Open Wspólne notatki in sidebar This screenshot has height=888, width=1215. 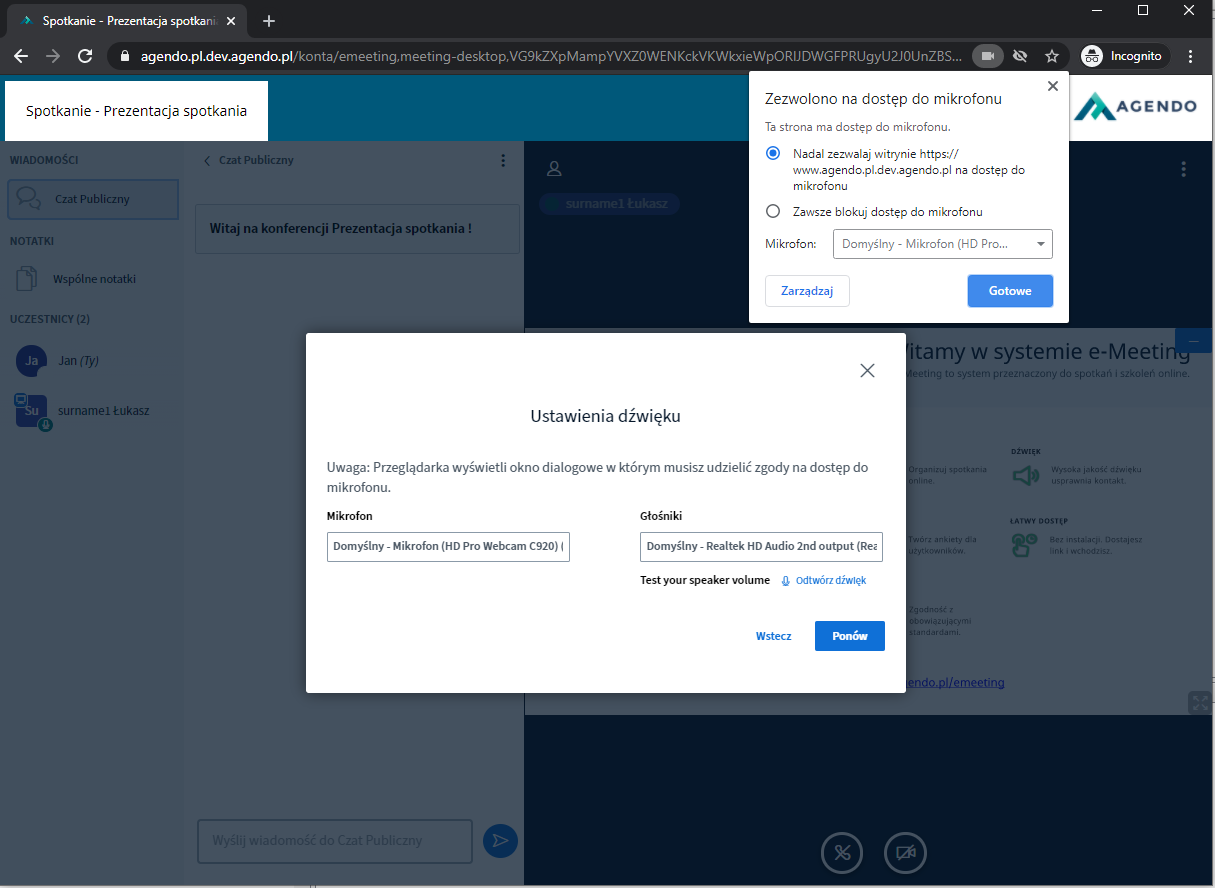[x=93, y=279]
